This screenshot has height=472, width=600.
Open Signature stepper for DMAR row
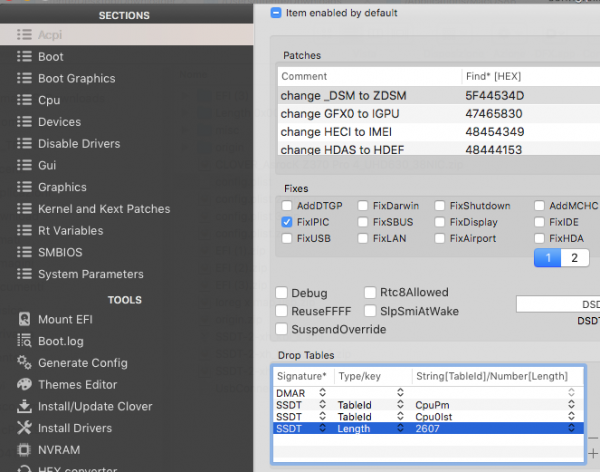(322, 394)
